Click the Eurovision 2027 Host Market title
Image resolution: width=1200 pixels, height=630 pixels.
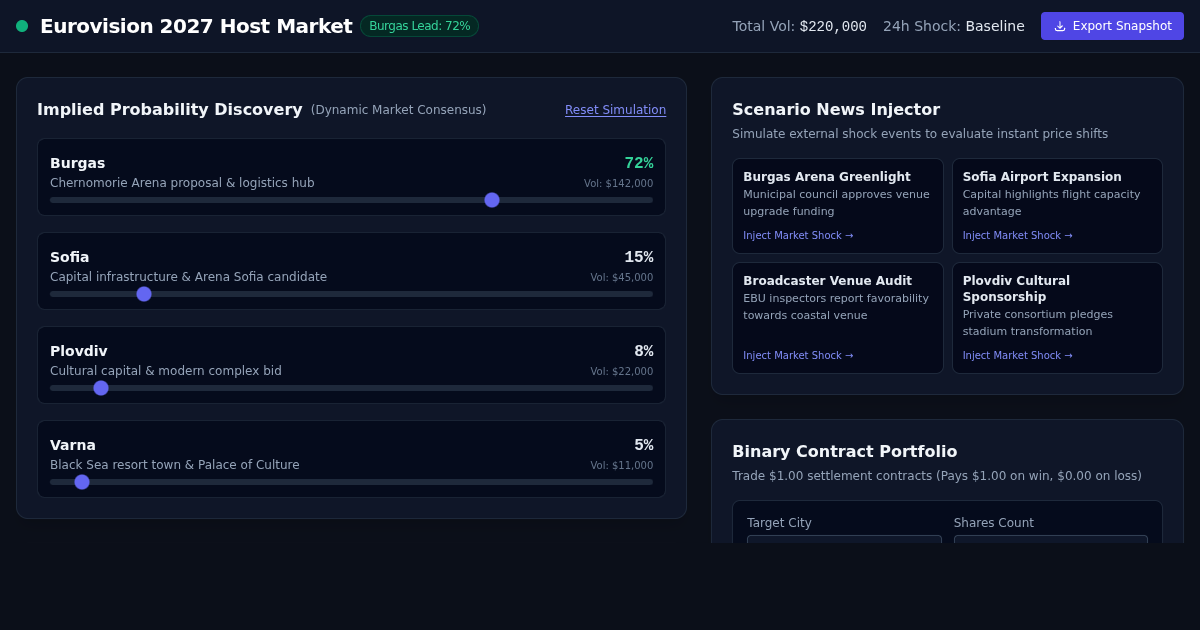click(196, 26)
